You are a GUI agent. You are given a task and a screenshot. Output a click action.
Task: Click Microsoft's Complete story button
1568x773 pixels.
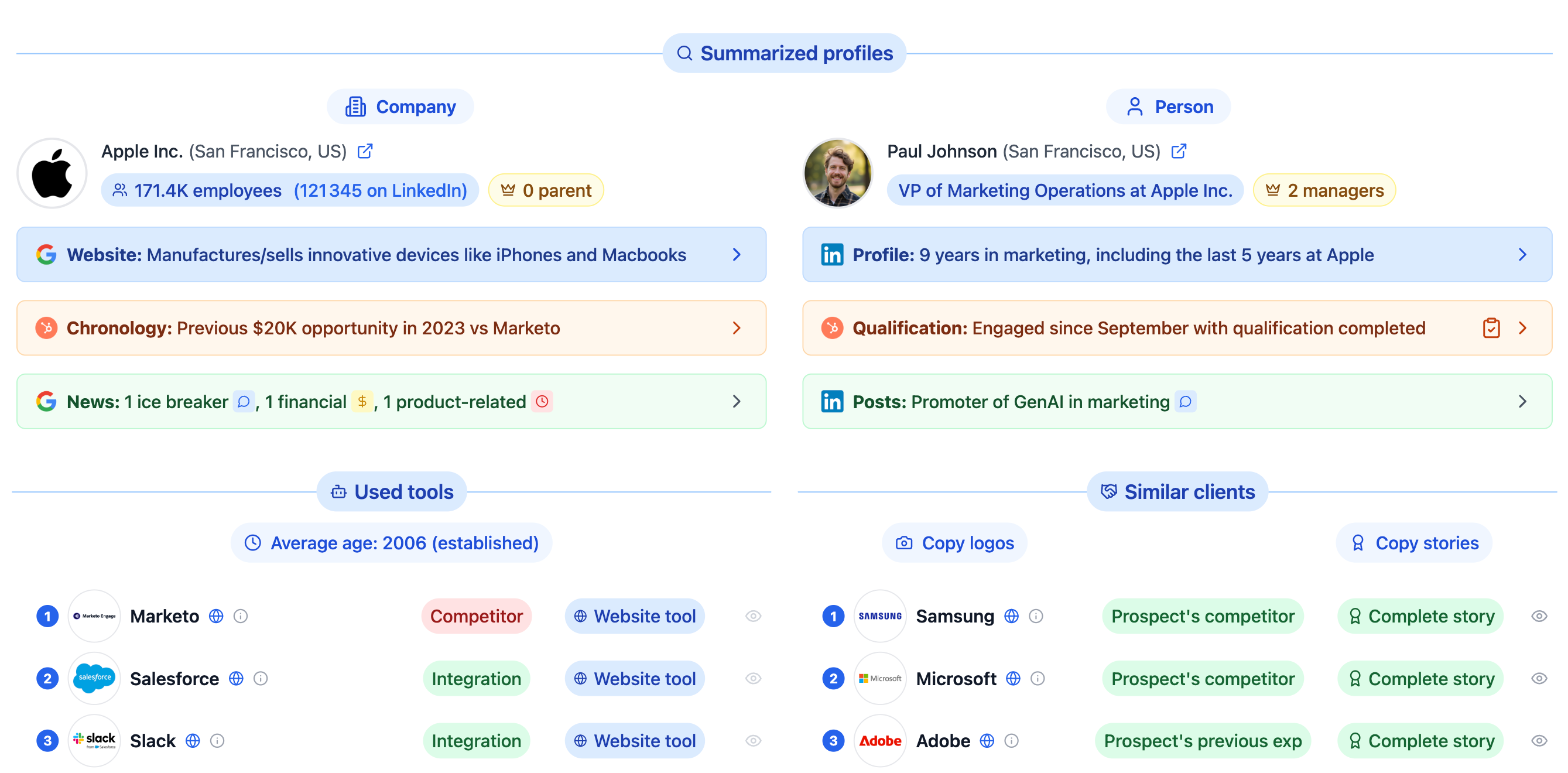click(1420, 678)
